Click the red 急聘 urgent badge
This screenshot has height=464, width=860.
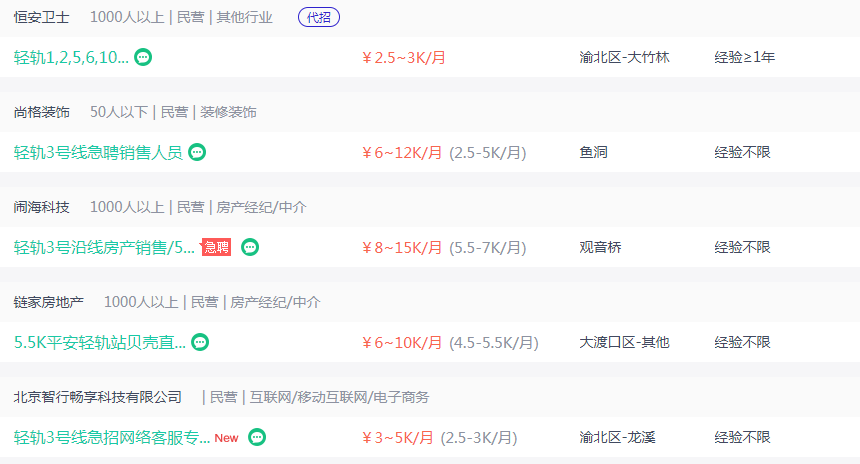(x=216, y=247)
